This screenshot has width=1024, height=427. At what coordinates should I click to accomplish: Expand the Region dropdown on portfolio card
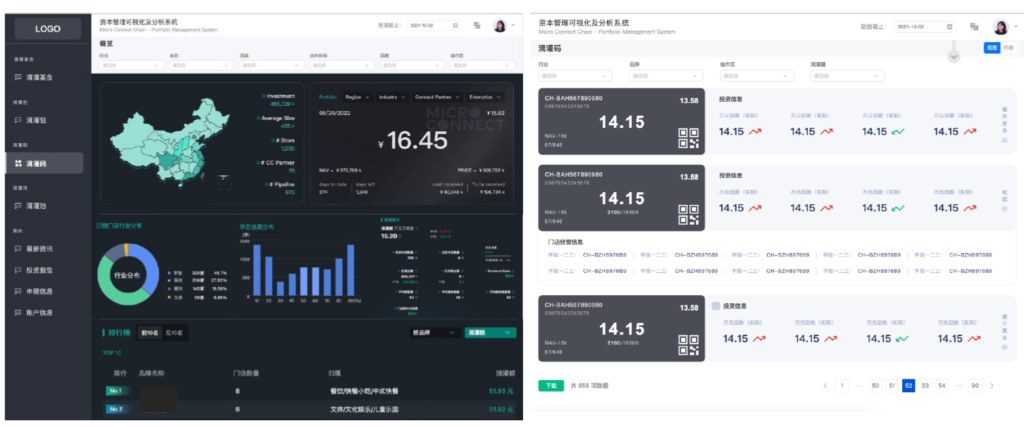[x=356, y=97]
